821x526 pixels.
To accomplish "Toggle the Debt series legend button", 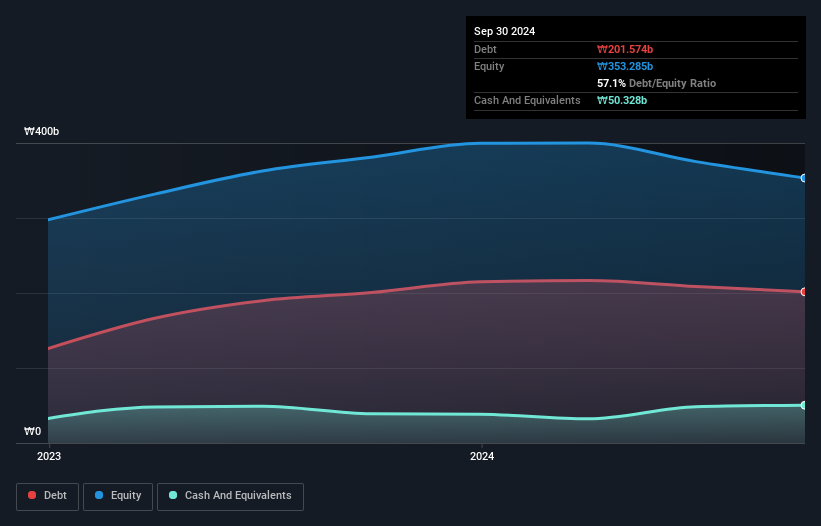I will pyautogui.click(x=47, y=496).
